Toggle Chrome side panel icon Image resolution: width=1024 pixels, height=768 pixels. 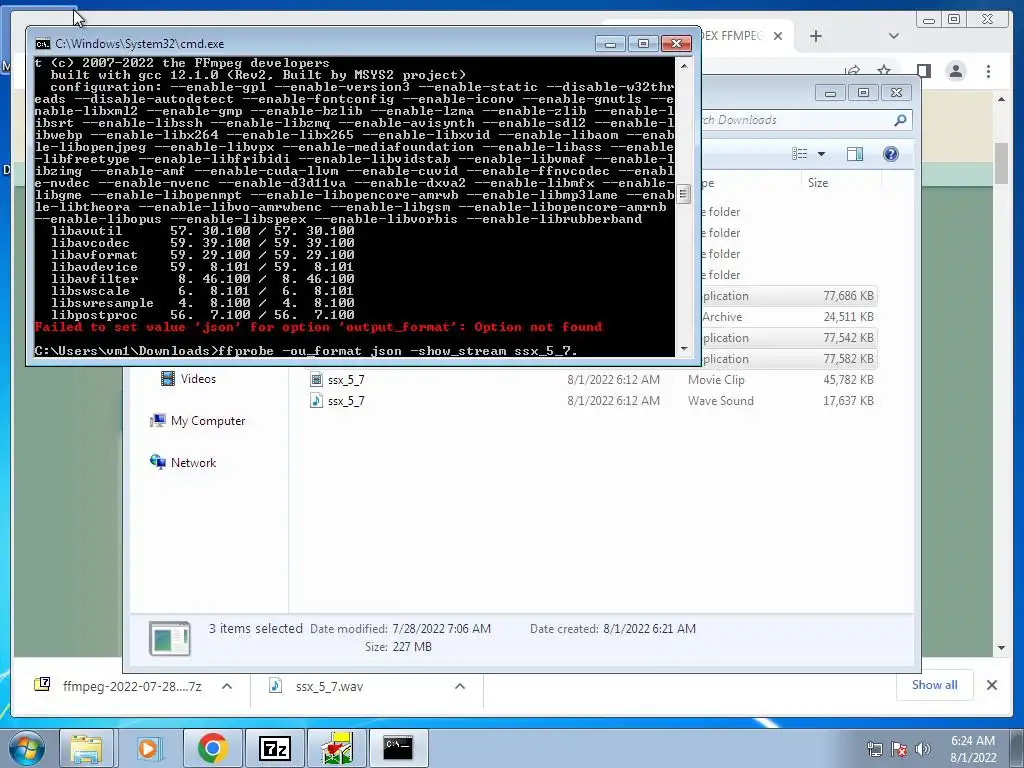(x=923, y=71)
